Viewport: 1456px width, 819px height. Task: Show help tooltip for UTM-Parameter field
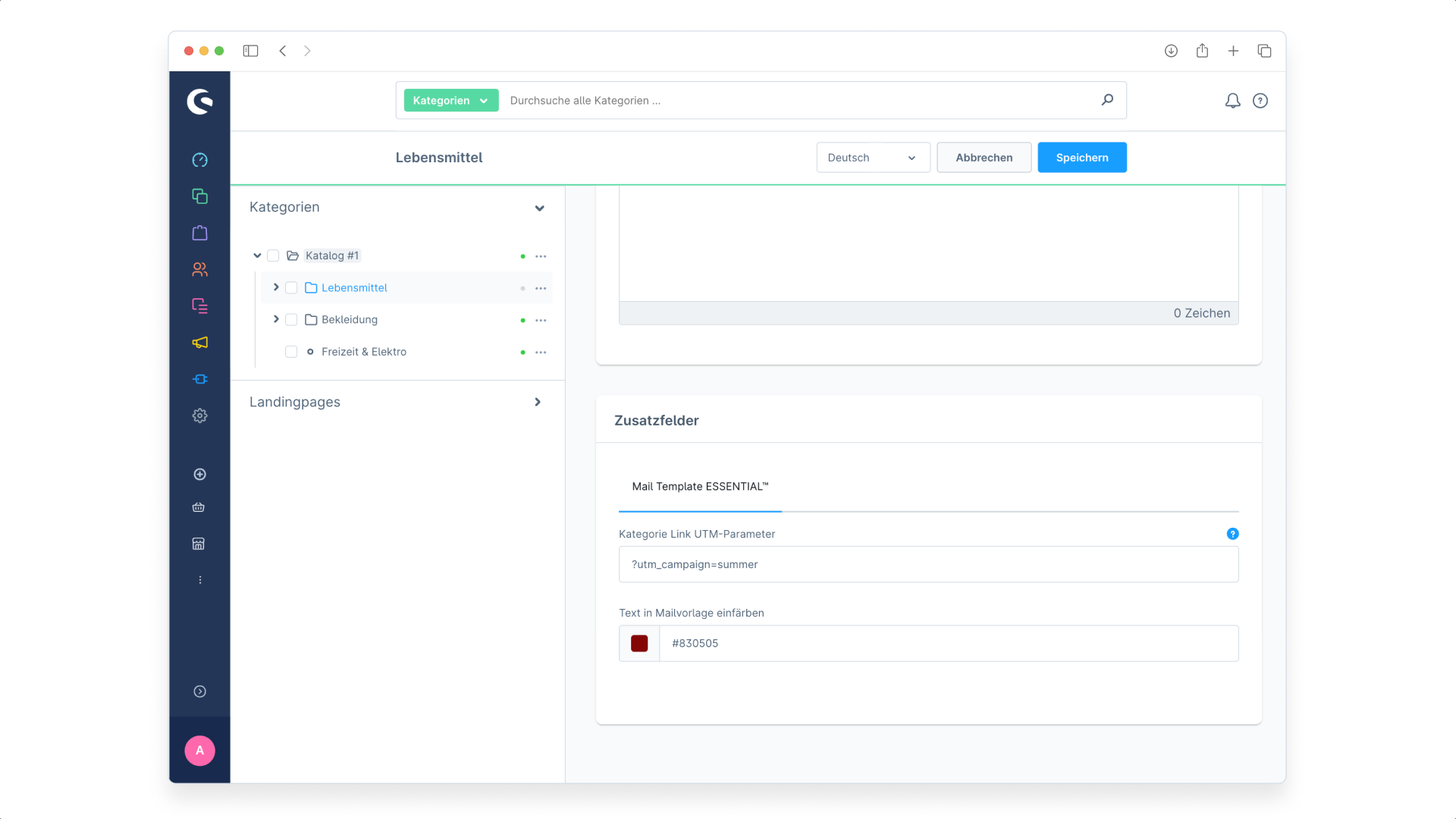click(x=1233, y=534)
